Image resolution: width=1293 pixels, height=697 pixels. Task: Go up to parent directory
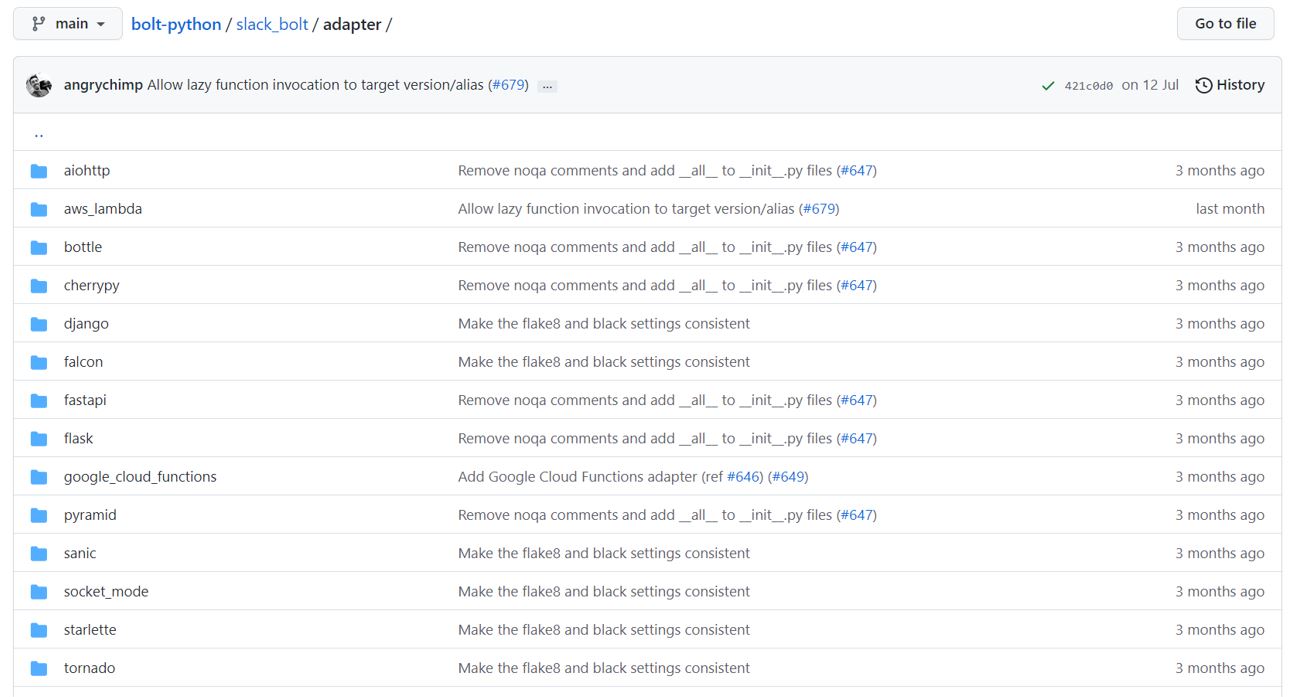(39, 133)
